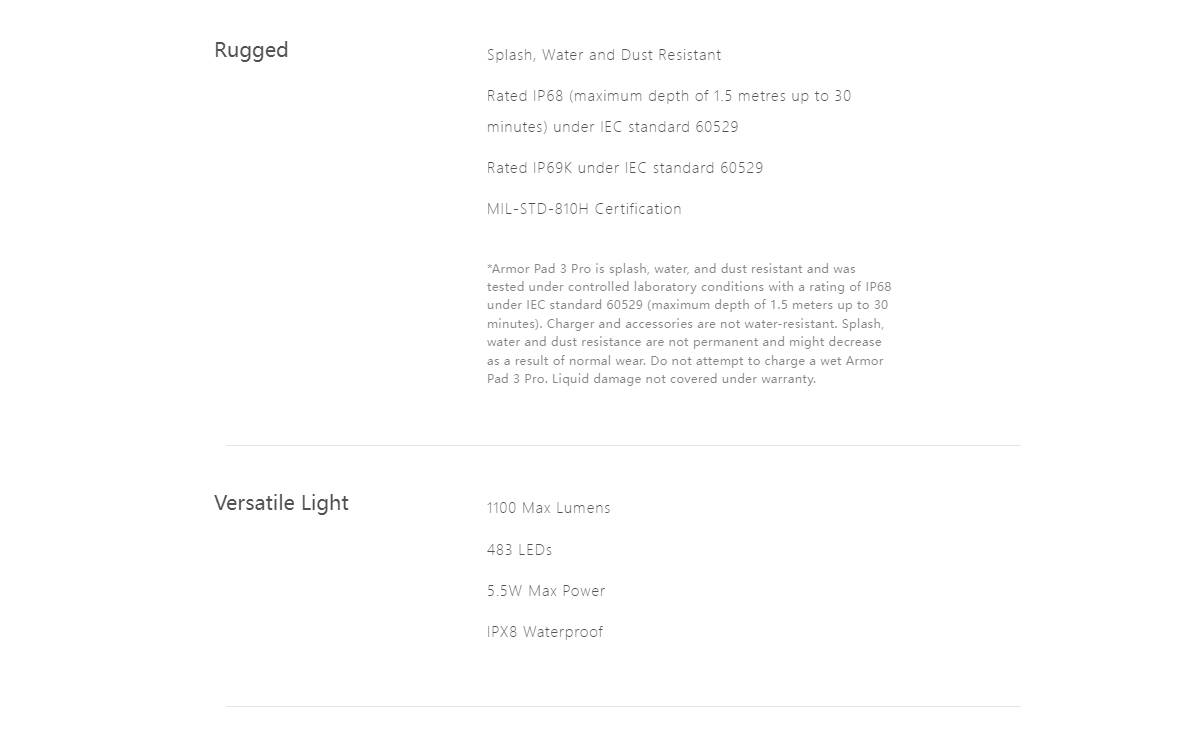Click the divider line below the Rugged section
Screen dimensions: 1201x733
pyautogui.click(x=622, y=445)
